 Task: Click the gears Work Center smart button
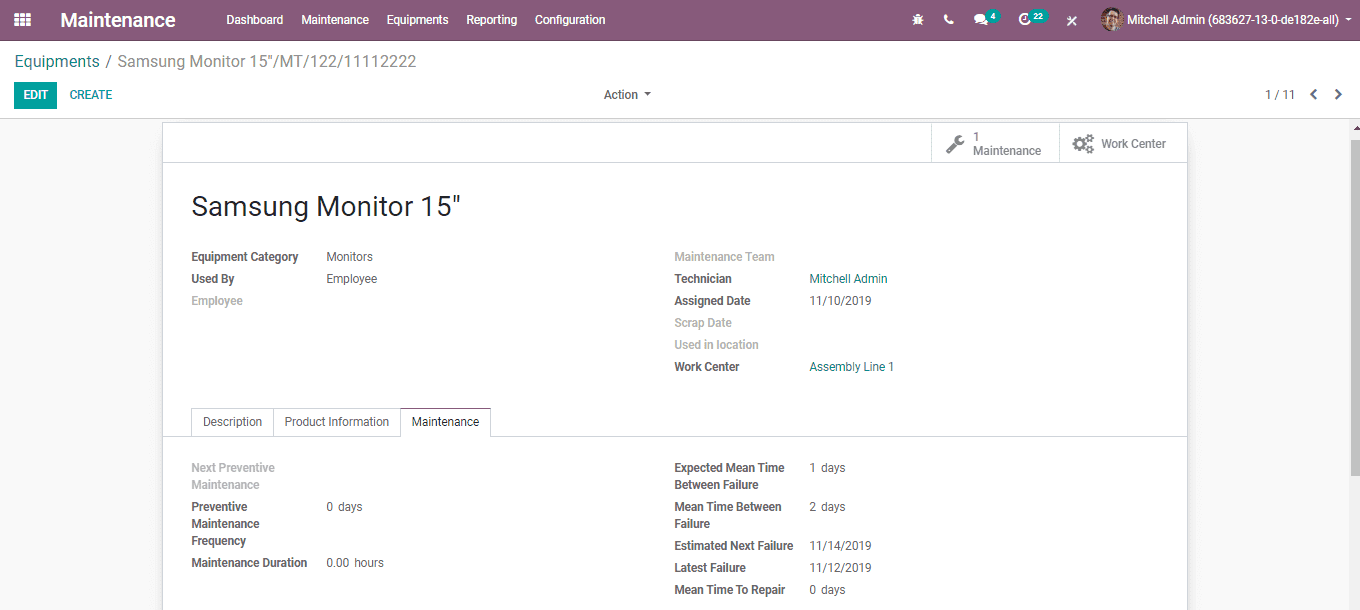(1123, 143)
